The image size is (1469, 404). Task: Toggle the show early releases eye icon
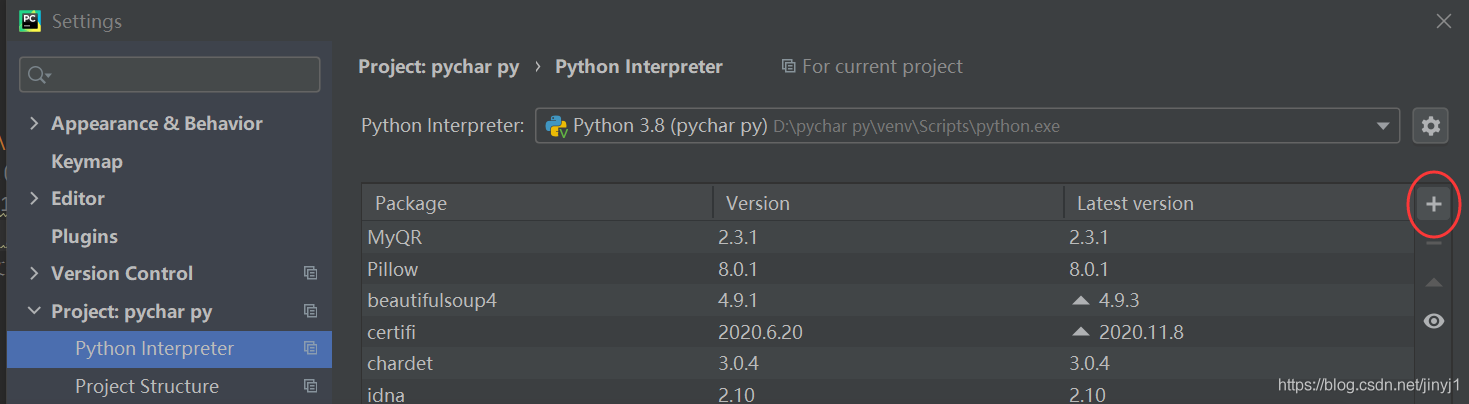pyautogui.click(x=1433, y=321)
